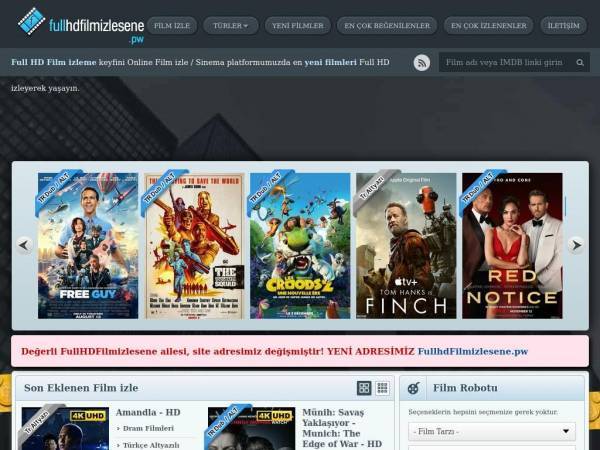Open the YENİ FİLMLER menu
Image resolution: width=600 pixels, height=450 pixels.
pyautogui.click(x=298, y=26)
